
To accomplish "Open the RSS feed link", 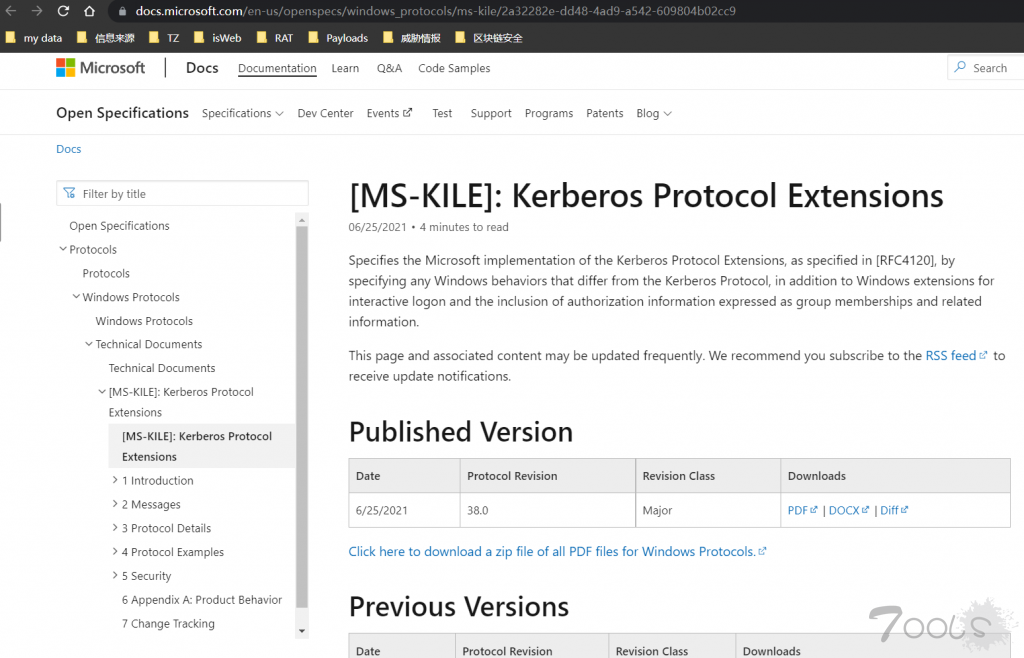I will coord(956,356).
